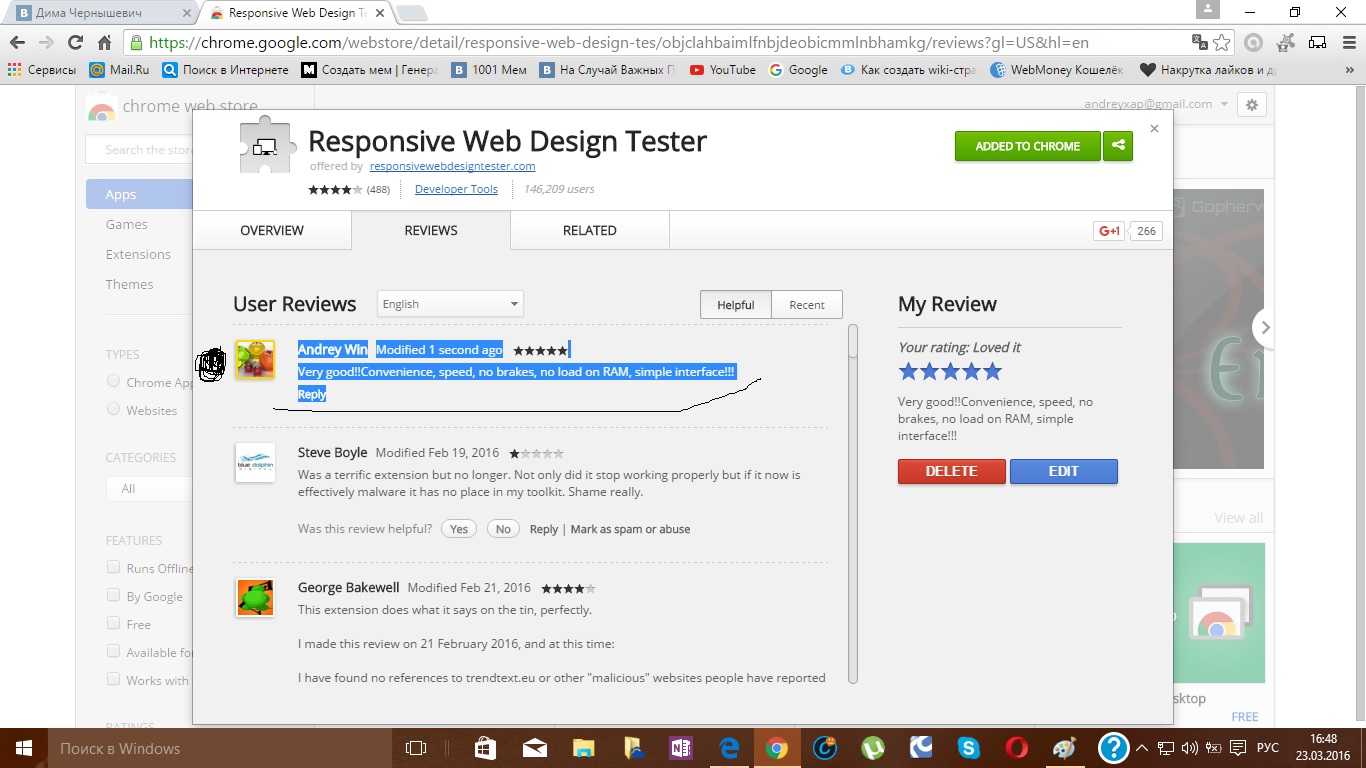The width and height of the screenshot is (1366, 768).
Task: Check the Works with Google Drive box
Action: [113, 679]
